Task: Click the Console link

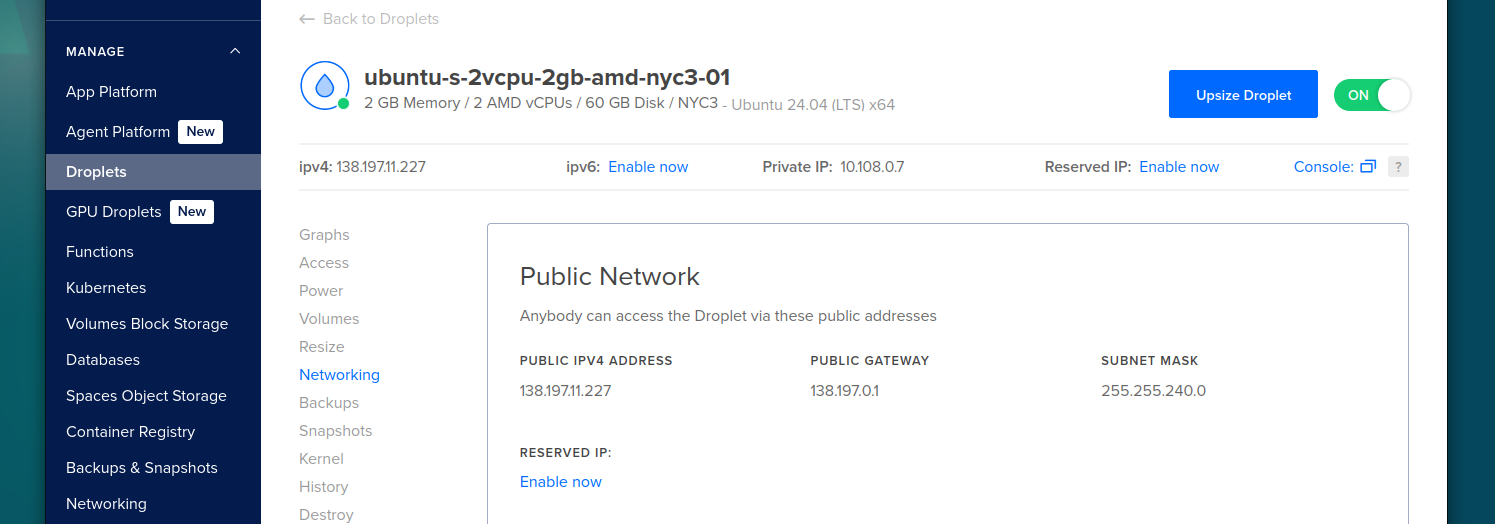Action: 1323,167
